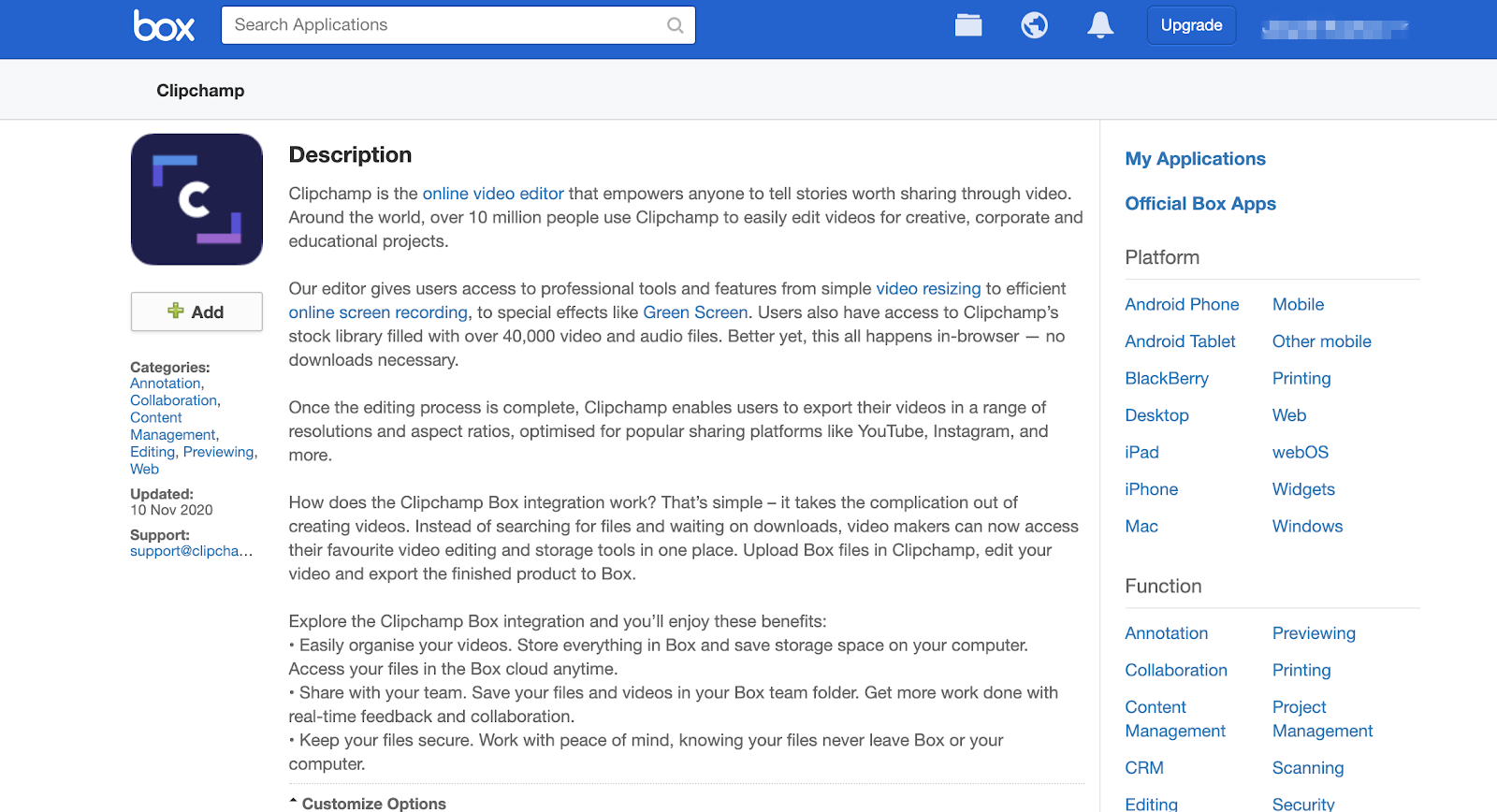Filter by Other mobile platform
The width and height of the screenshot is (1497, 812).
tap(1321, 341)
